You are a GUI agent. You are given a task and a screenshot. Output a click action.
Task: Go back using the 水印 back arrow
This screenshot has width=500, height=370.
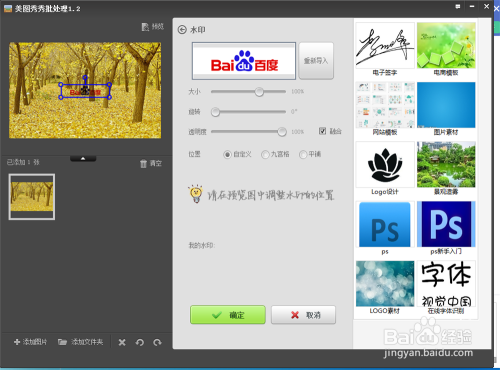182,30
